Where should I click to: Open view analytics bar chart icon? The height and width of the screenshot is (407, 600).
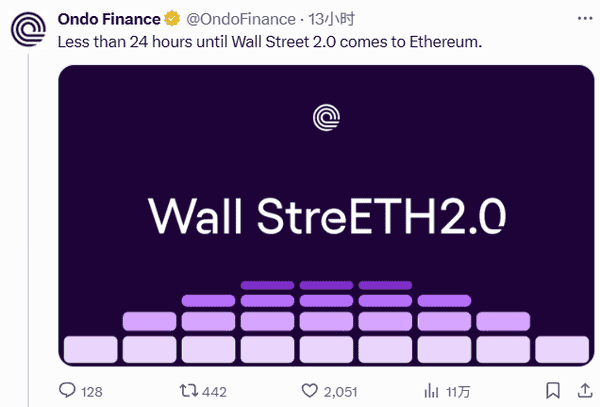(432, 389)
